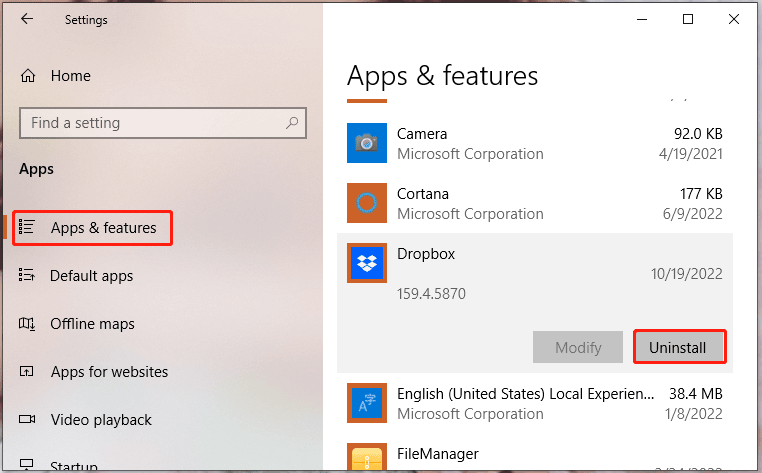The width and height of the screenshot is (762, 473).
Task: Click the Dropbox app icon
Action: [x=367, y=263]
